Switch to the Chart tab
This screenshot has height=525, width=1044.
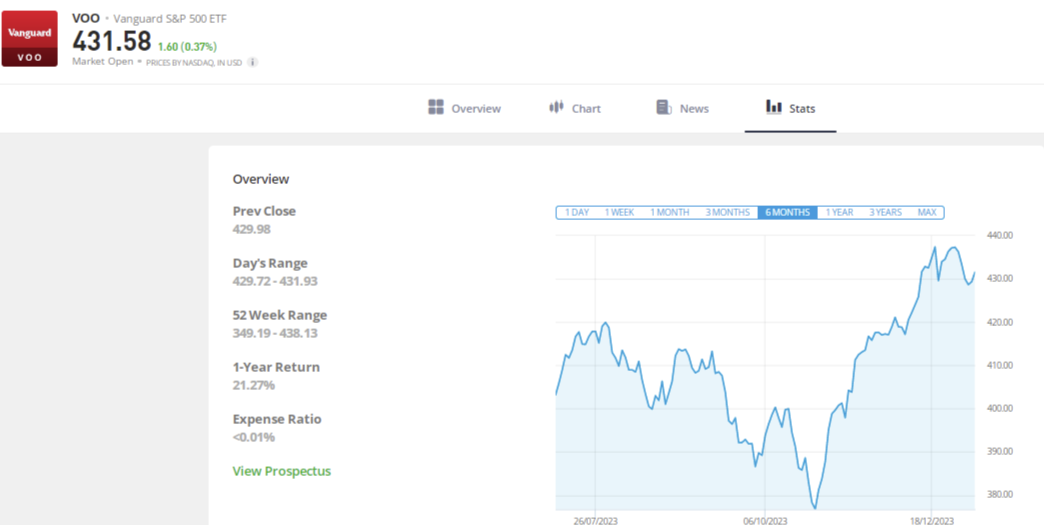[575, 108]
